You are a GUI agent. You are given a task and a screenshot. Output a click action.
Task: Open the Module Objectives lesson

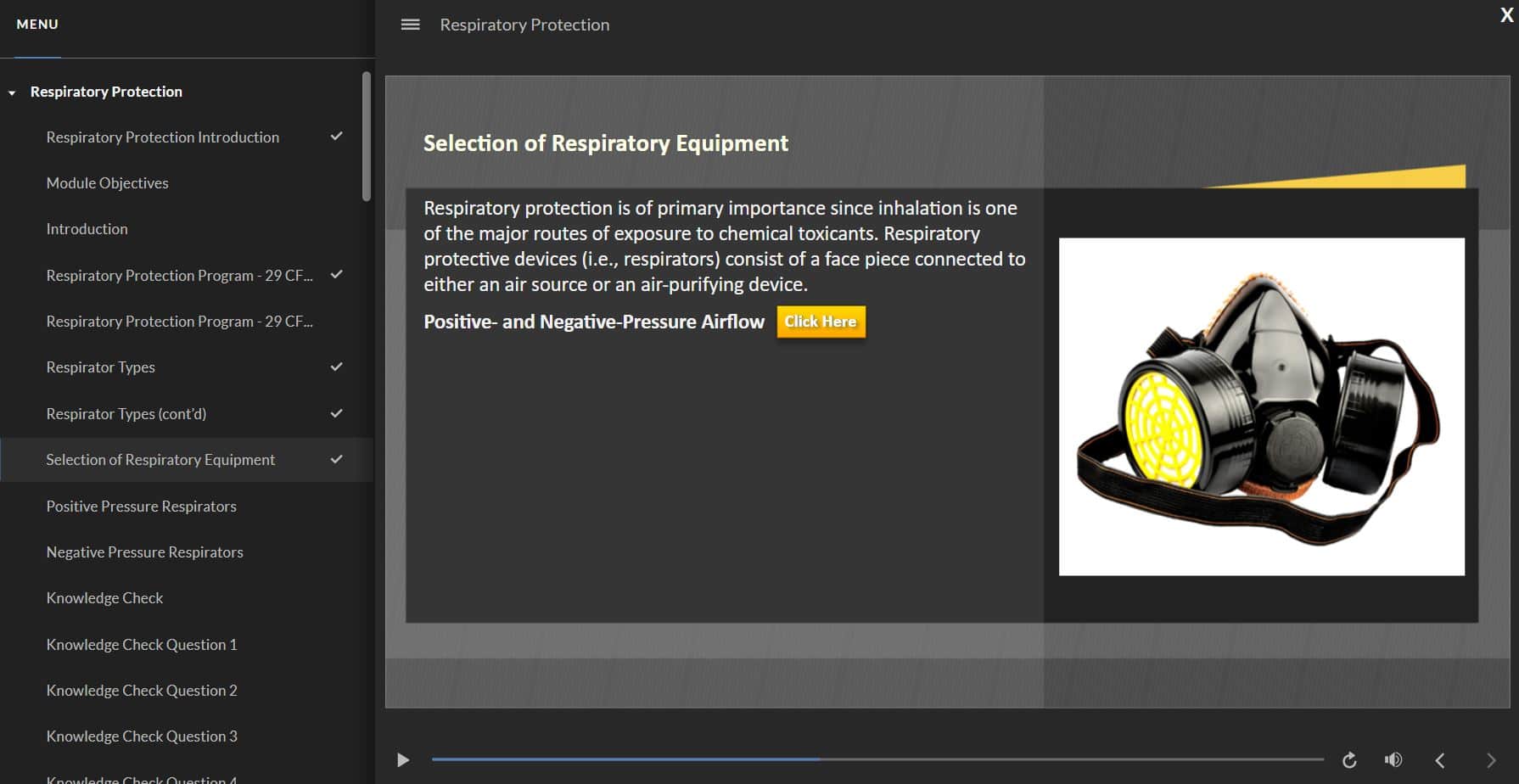[x=108, y=183]
